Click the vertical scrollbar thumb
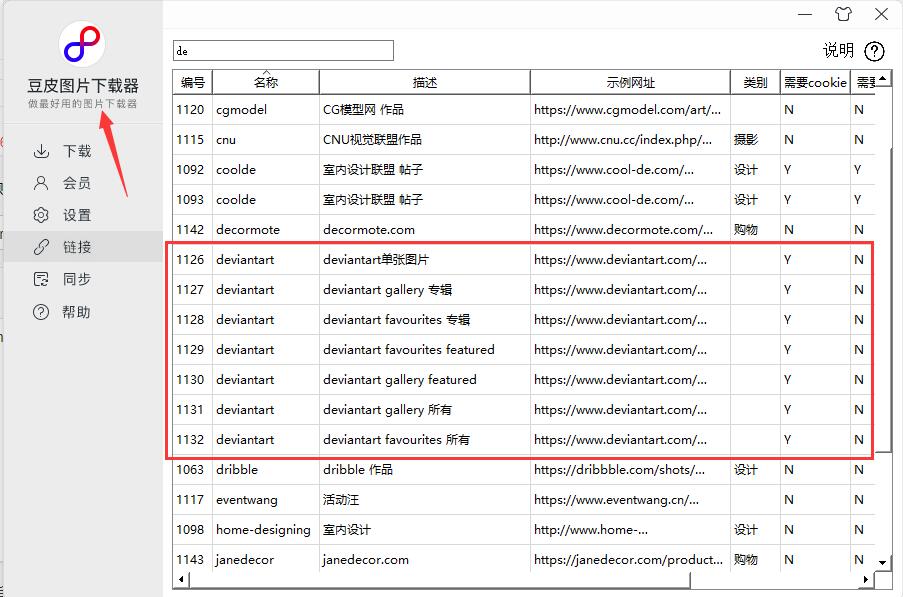 coord(883,298)
